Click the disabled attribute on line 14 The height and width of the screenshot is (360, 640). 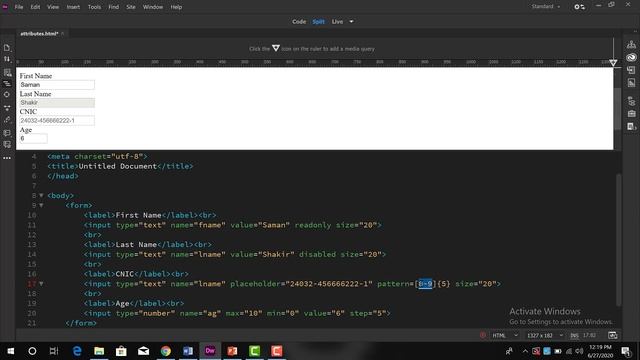click(x=317, y=254)
